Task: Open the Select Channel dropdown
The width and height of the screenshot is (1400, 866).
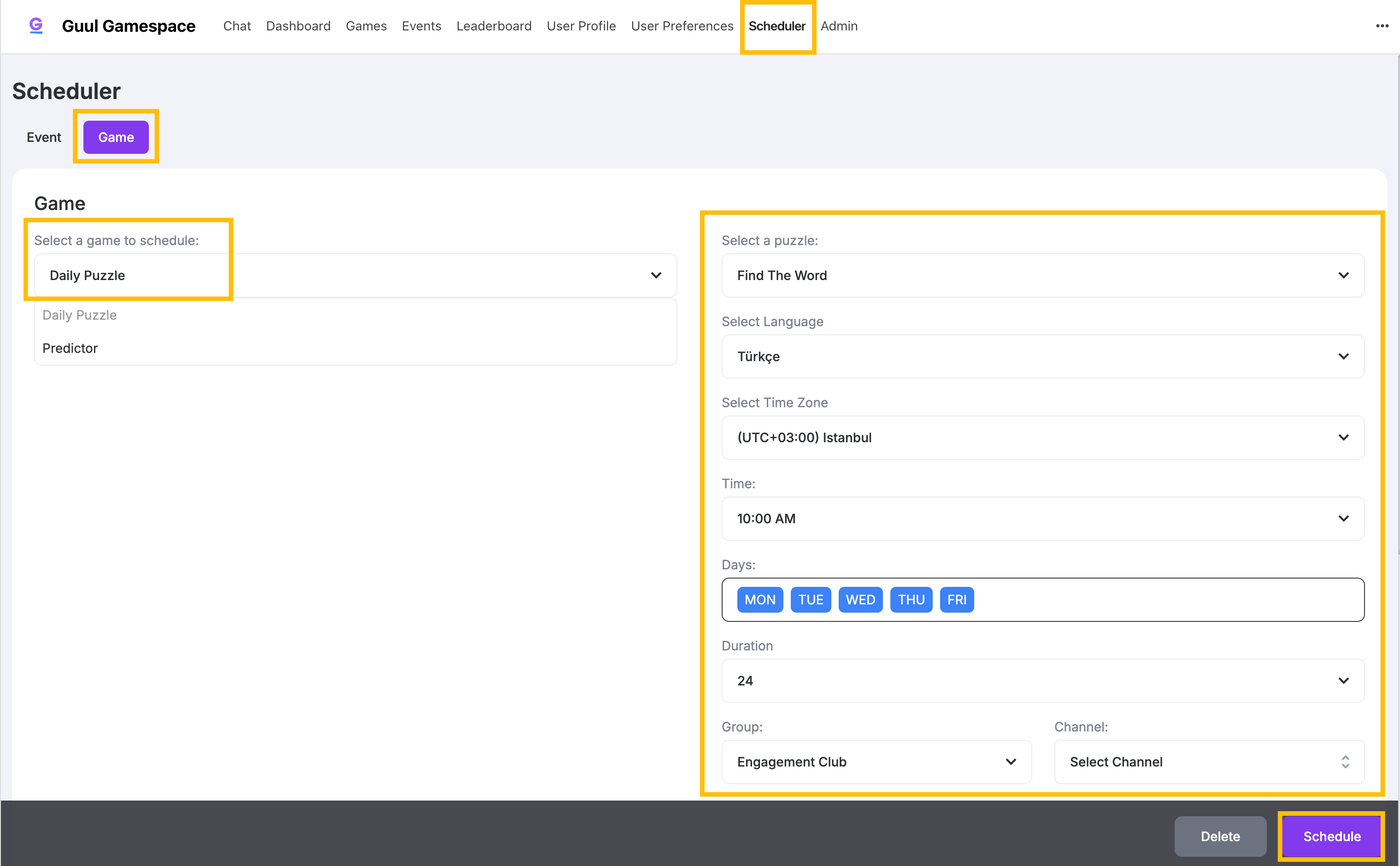Action: point(1209,762)
